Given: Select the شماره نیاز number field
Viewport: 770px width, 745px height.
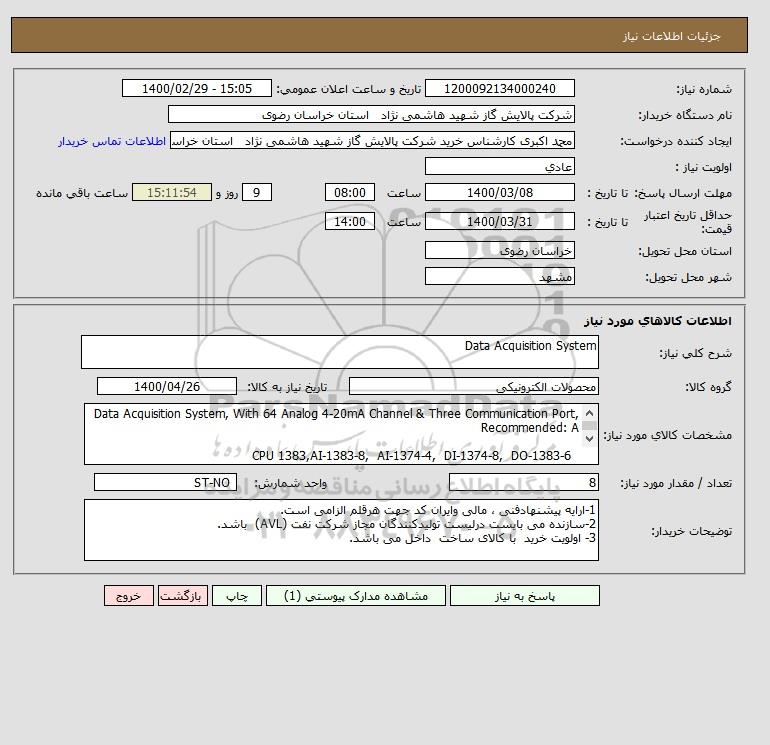Looking at the screenshot, I should click(x=499, y=88).
